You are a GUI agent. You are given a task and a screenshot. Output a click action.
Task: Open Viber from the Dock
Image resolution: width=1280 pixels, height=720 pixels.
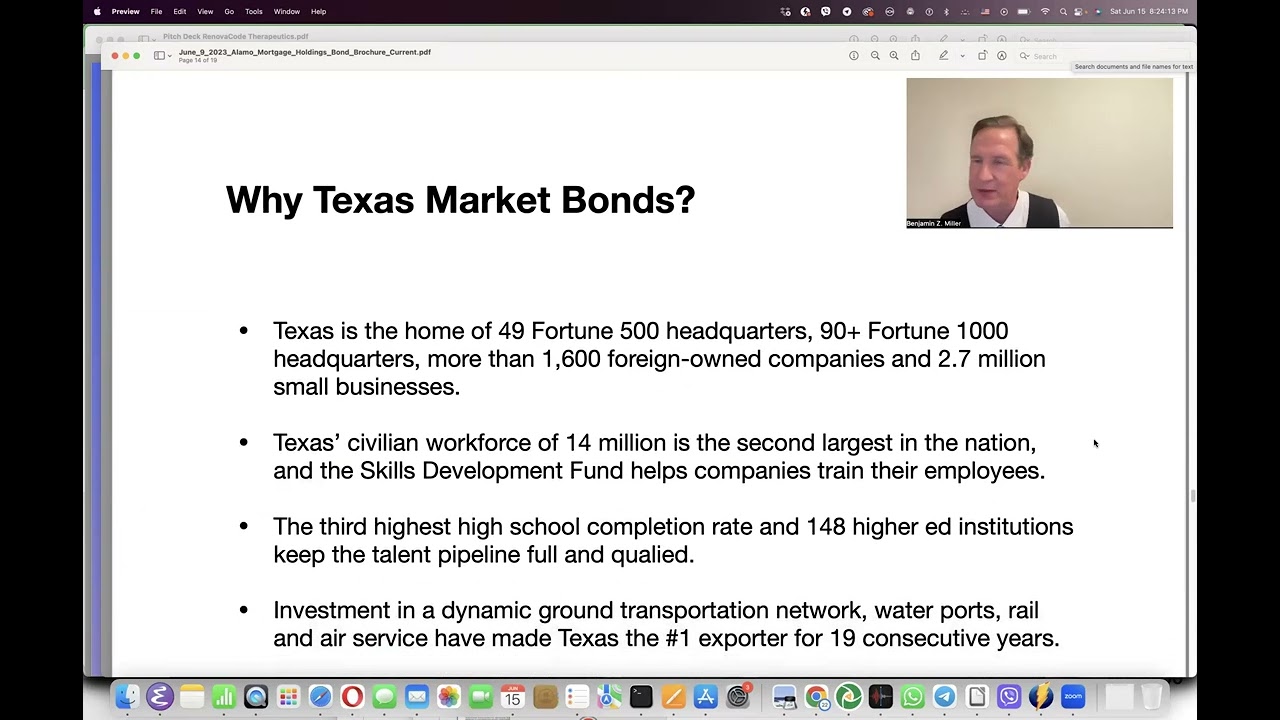[x=1009, y=697]
